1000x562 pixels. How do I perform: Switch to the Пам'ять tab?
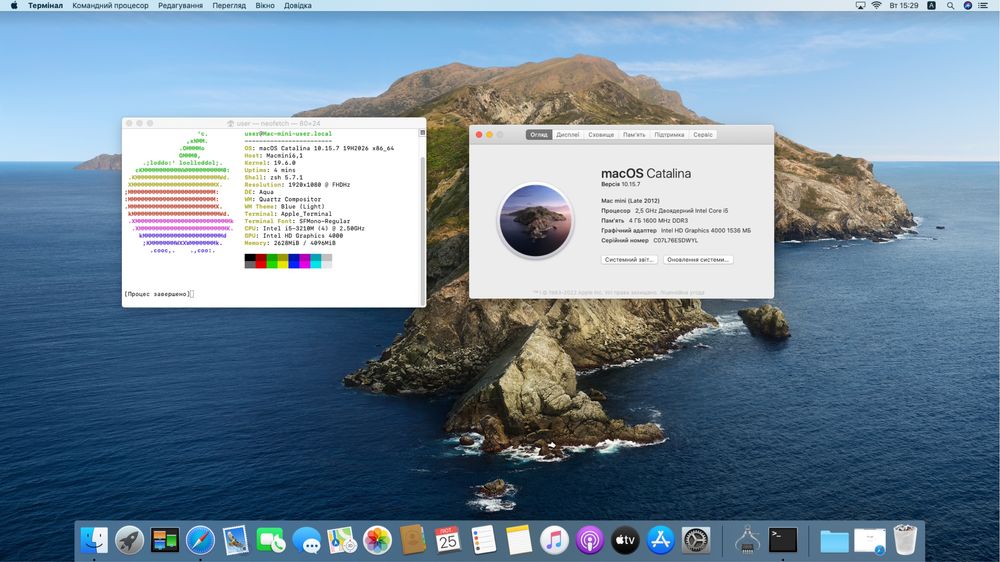634,135
